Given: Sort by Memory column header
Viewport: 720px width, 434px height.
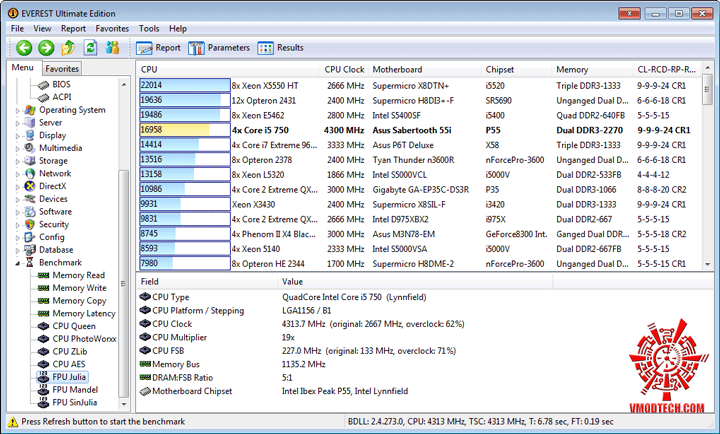Looking at the screenshot, I should [x=592, y=69].
